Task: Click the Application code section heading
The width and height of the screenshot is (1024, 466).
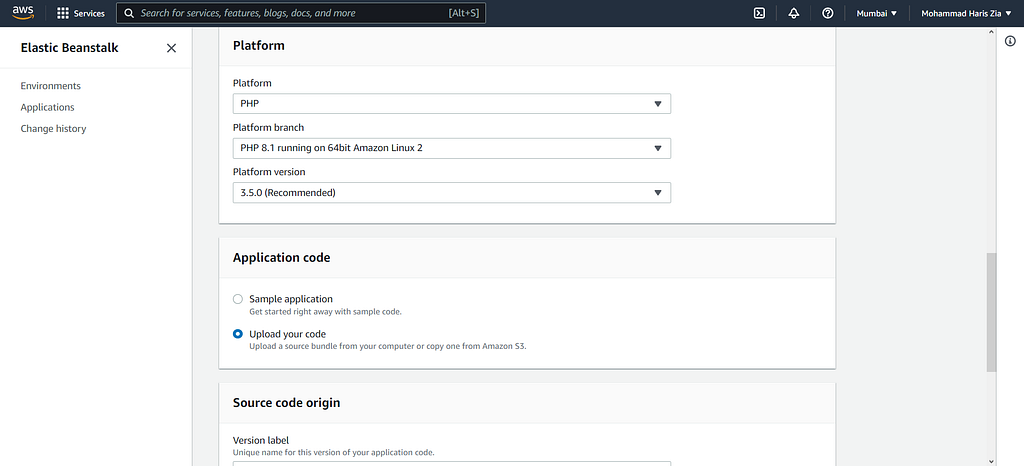Action: (281, 258)
